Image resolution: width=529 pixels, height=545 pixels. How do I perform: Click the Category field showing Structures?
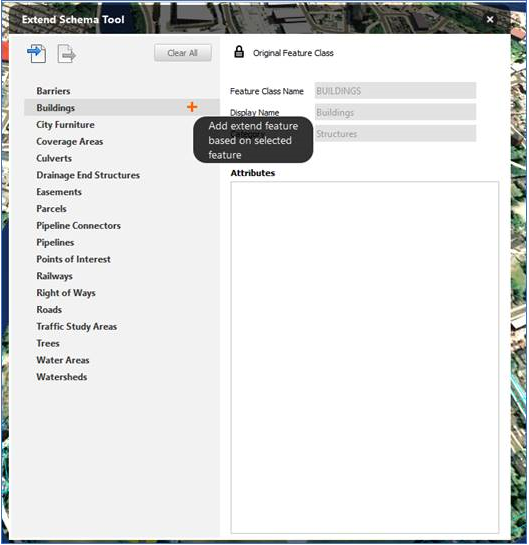pyautogui.click(x=395, y=134)
